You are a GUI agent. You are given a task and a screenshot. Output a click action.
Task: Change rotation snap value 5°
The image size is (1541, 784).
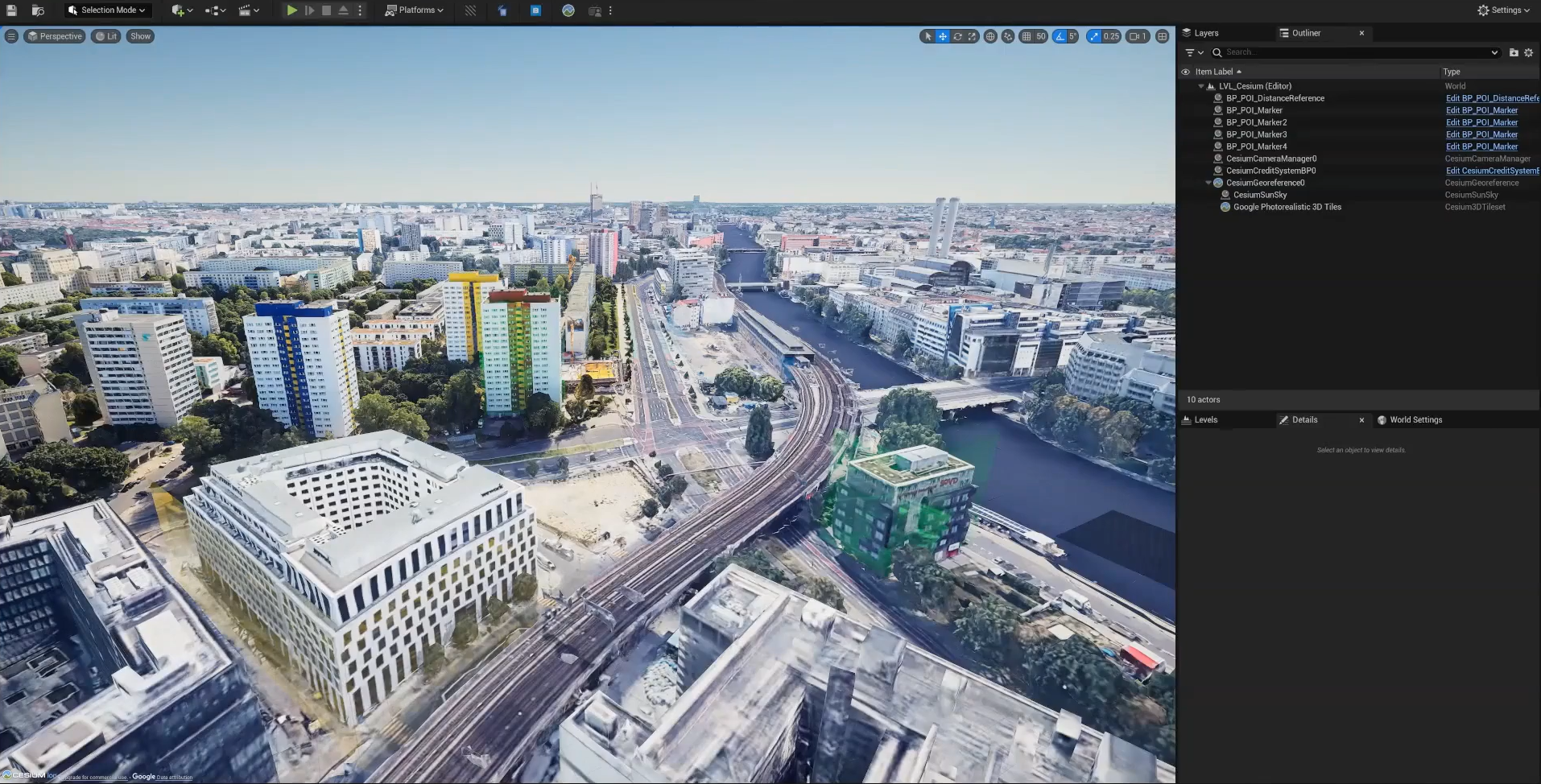(x=1072, y=36)
